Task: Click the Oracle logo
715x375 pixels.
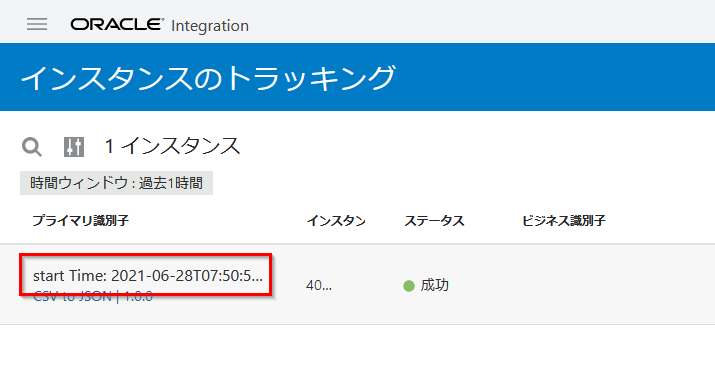Action: coord(117,25)
